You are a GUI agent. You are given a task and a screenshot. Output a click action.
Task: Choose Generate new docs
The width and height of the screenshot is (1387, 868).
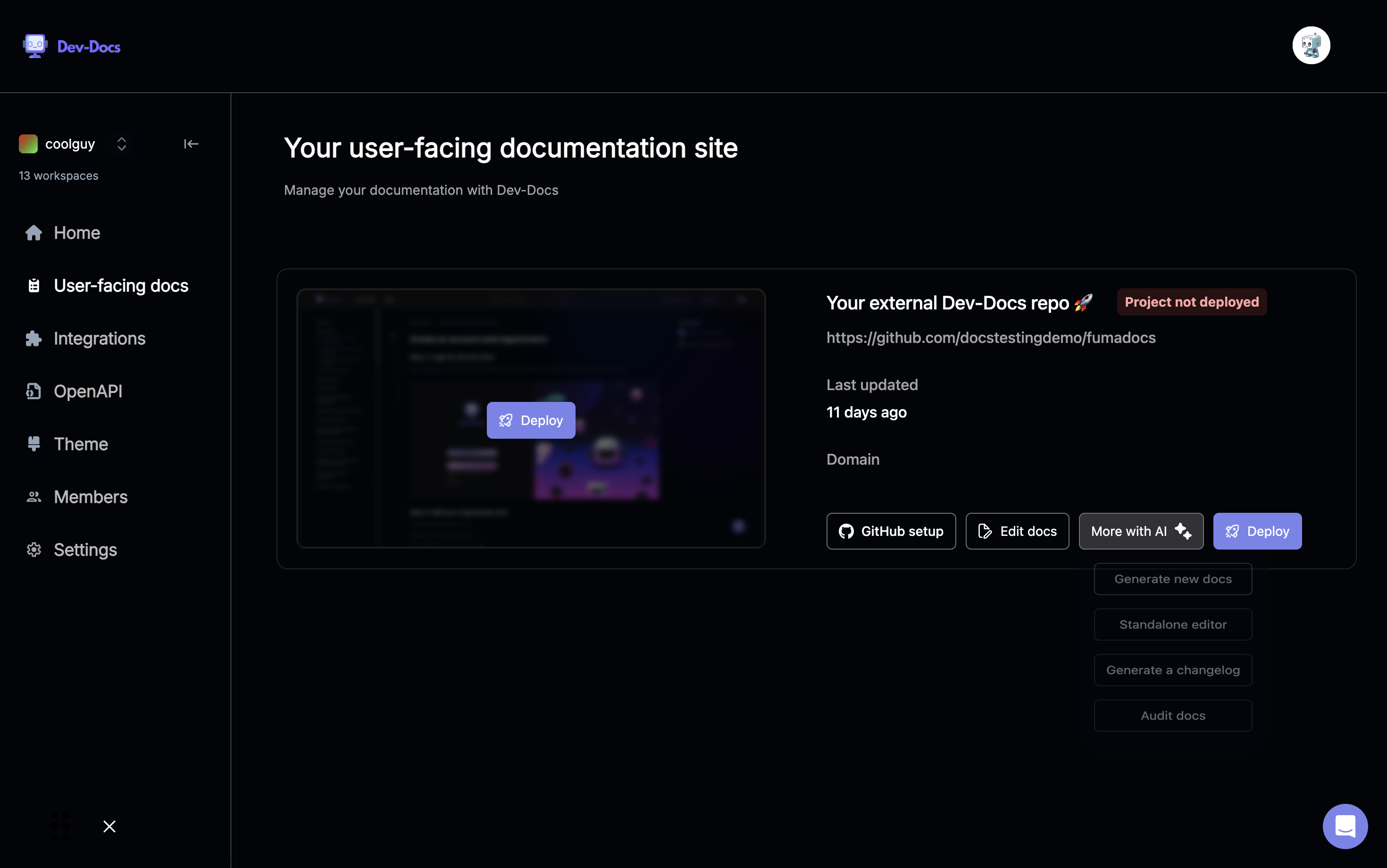tap(1172, 579)
